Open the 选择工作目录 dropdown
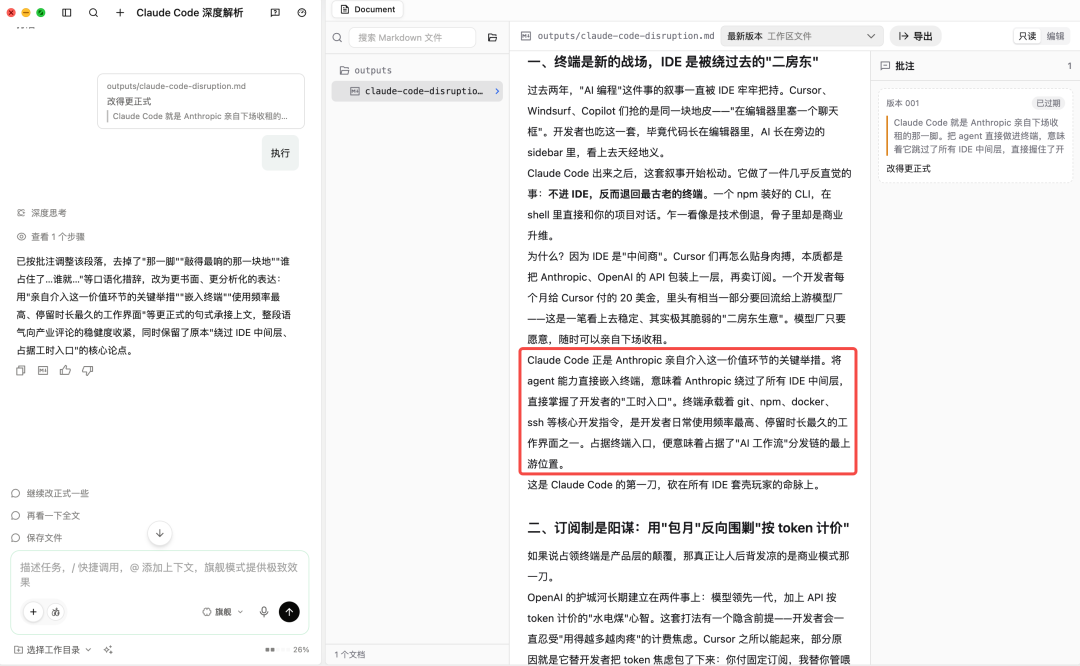Screen dimensions: 1080x666 [x=53, y=649]
